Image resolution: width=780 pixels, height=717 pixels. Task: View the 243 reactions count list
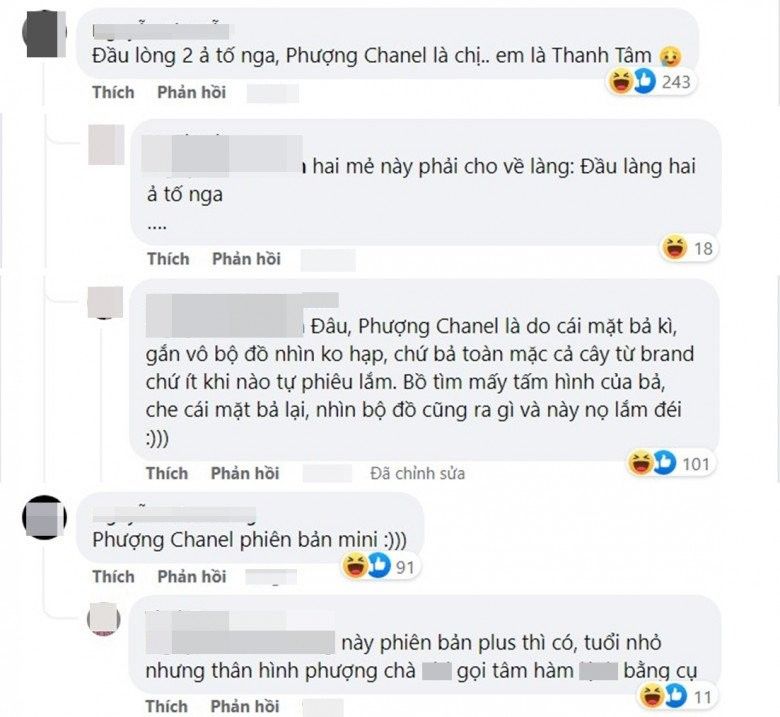676,82
